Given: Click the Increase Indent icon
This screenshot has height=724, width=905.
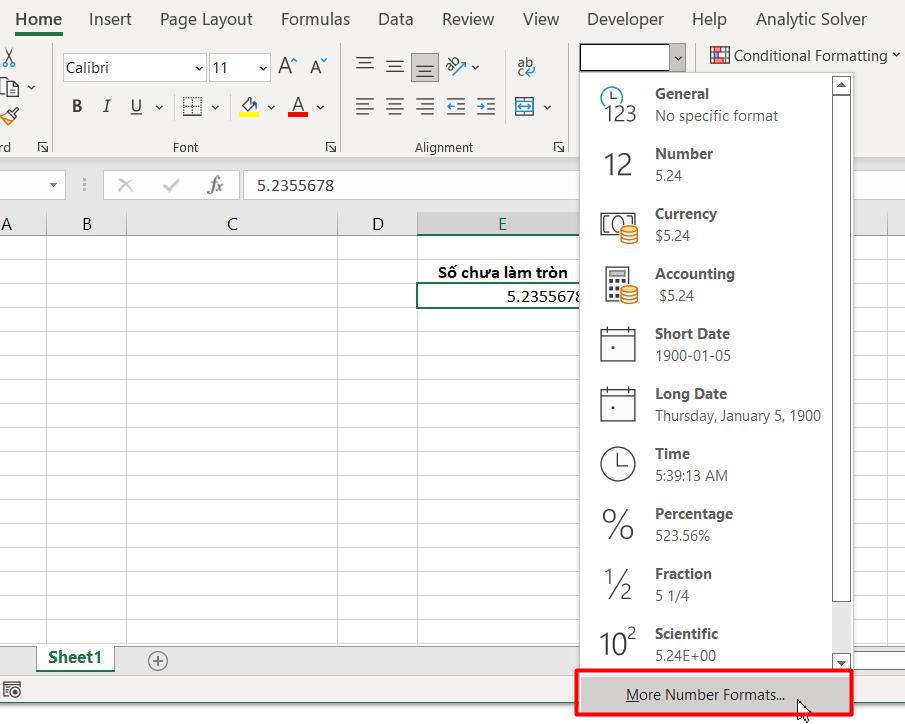Looking at the screenshot, I should coord(486,106).
